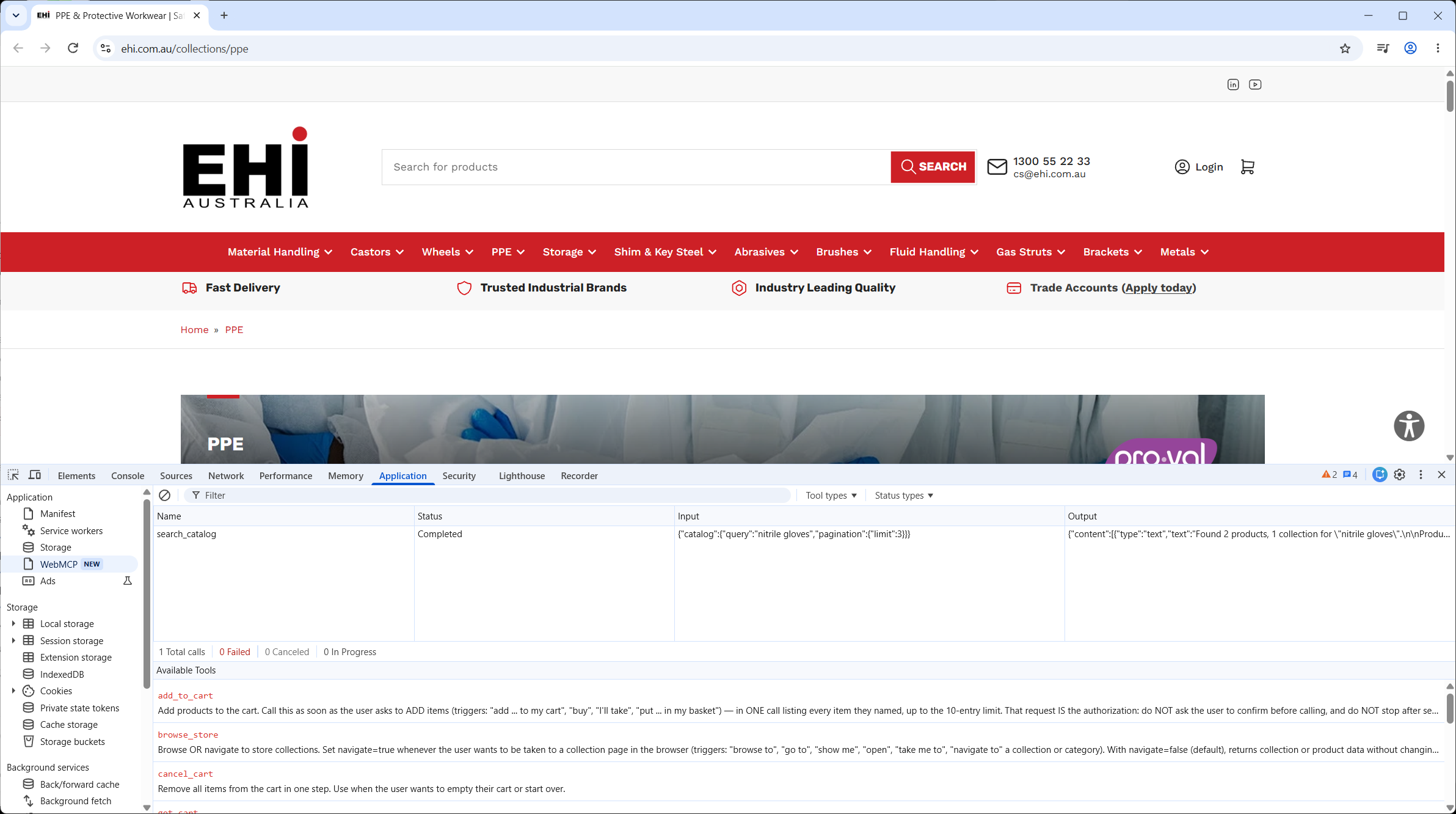Switch to the Console tab
Screen dimensions: 1456x814
(128, 475)
